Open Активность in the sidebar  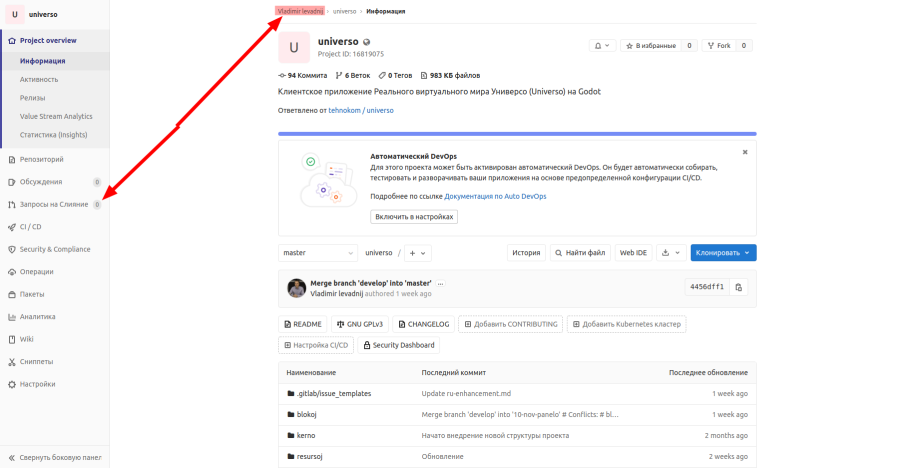point(39,79)
